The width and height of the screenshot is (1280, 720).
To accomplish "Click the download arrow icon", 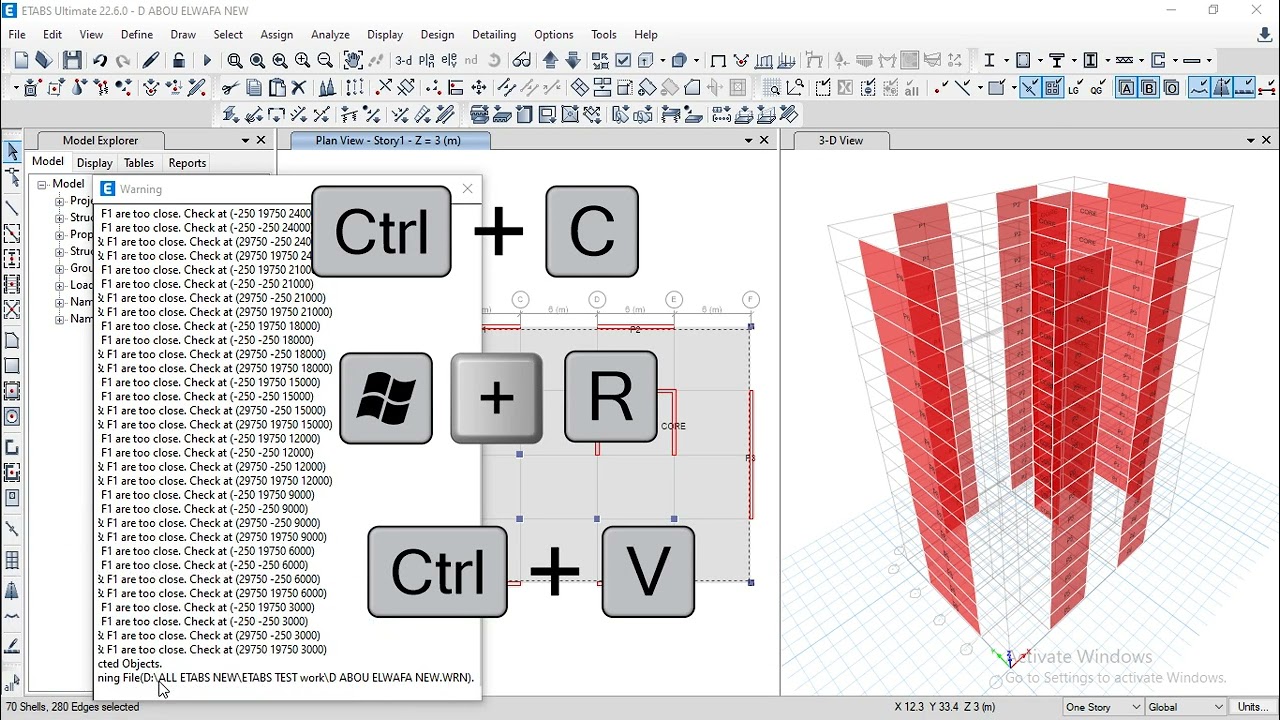I will tap(1265, 35).
